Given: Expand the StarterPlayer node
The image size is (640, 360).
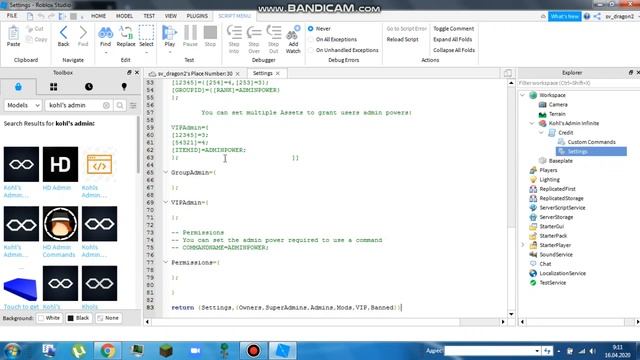Looking at the screenshot, I should tap(522, 245).
